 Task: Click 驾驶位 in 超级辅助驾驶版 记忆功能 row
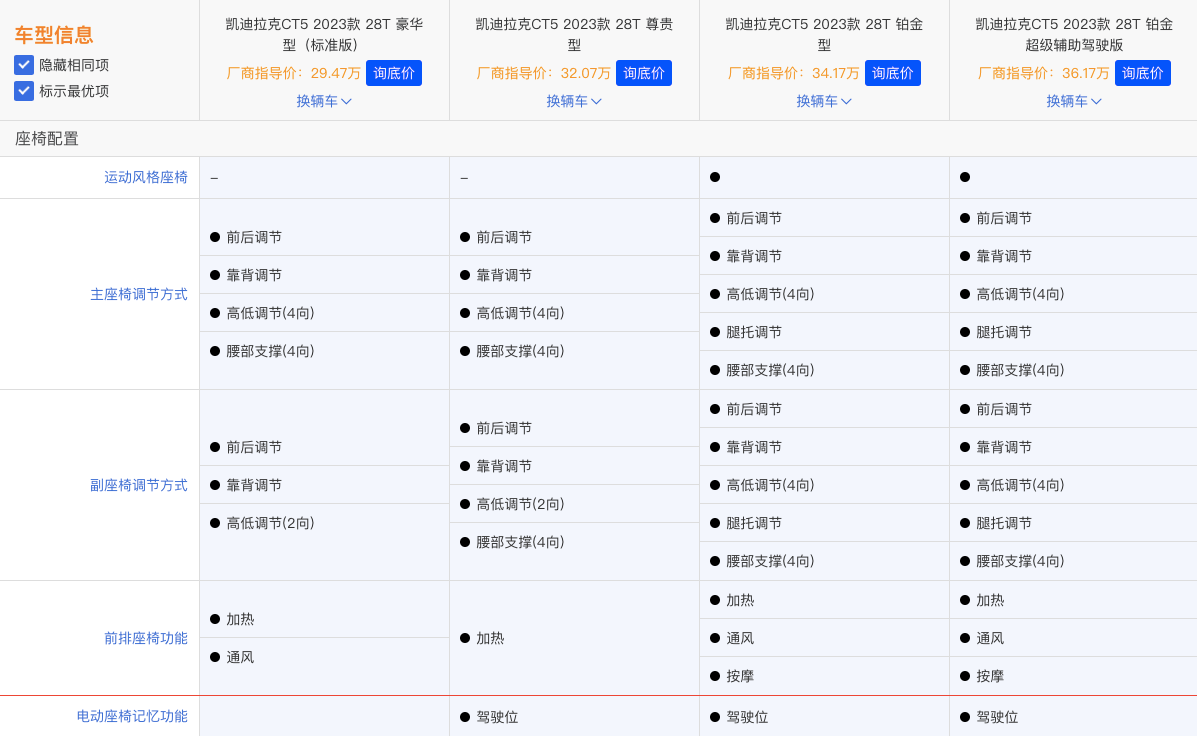tap(997, 717)
